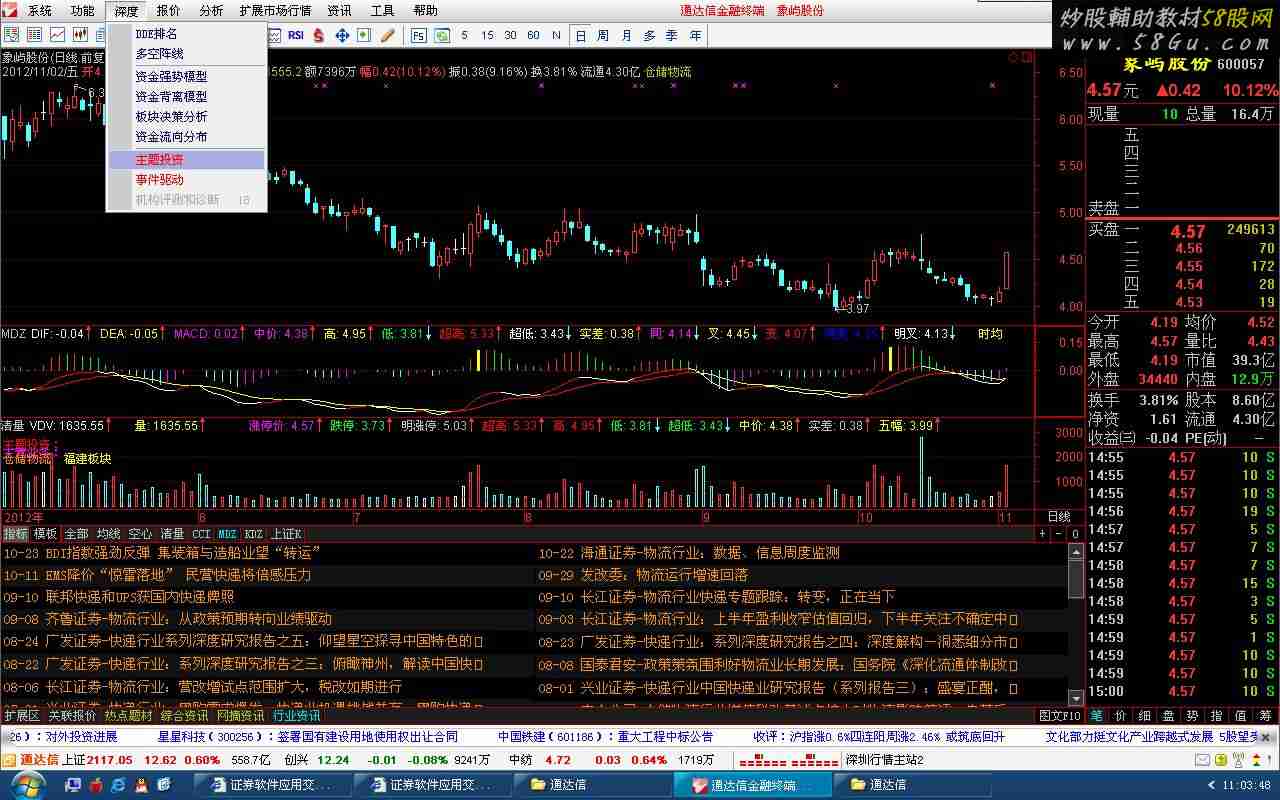Open the 分析 menu
The width and height of the screenshot is (1280, 800).
(211, 11)
